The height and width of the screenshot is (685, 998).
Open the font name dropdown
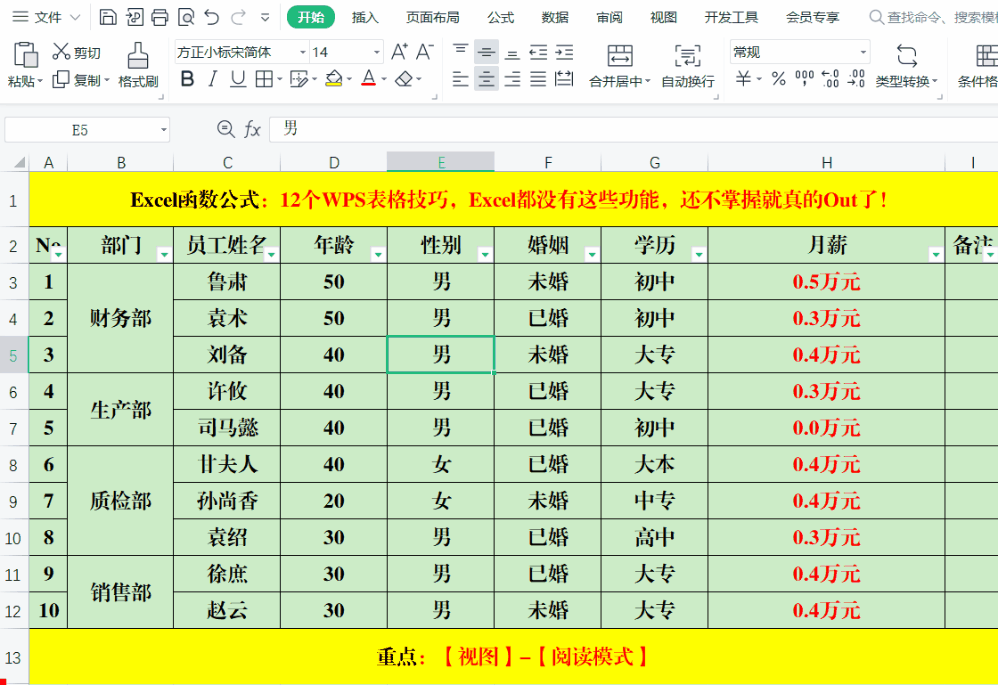pos(302,52)
